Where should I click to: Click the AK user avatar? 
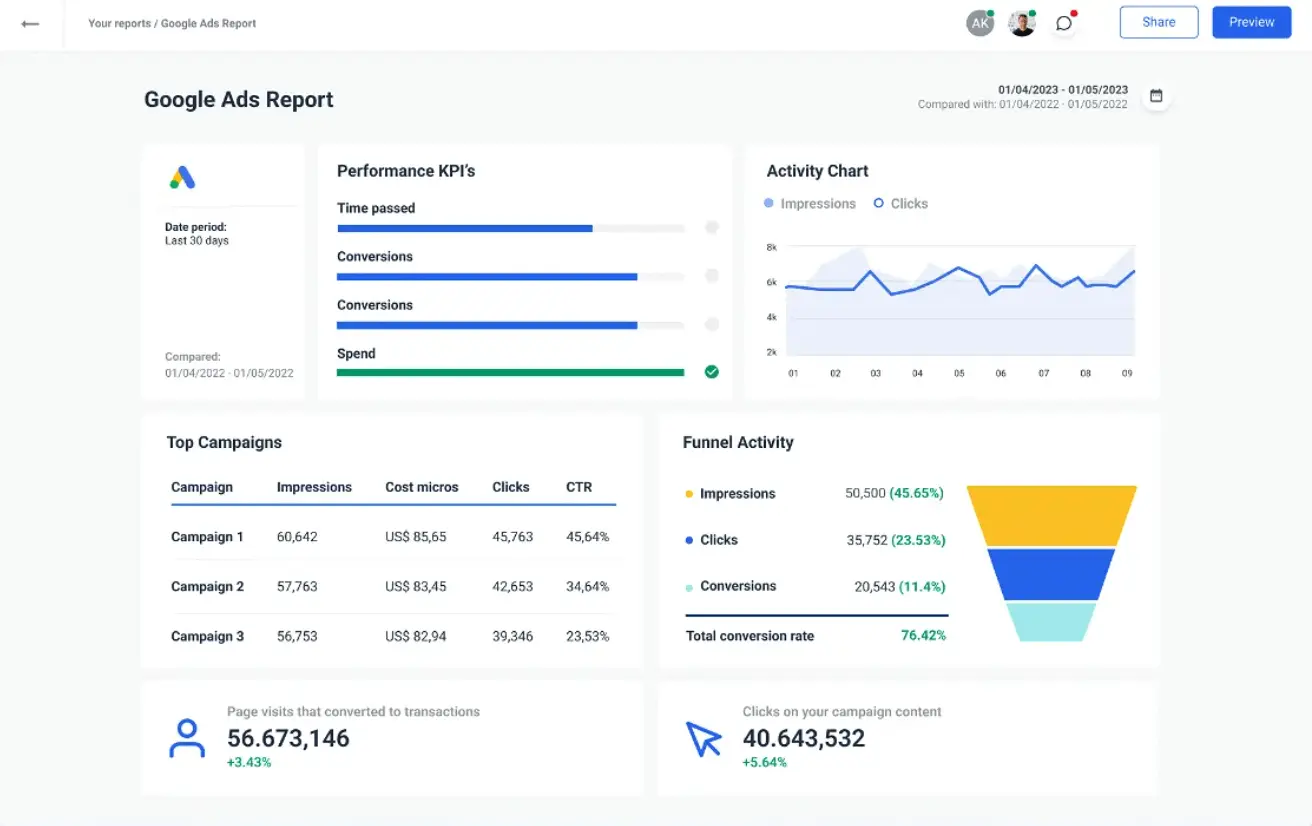[x=979, y=23]
